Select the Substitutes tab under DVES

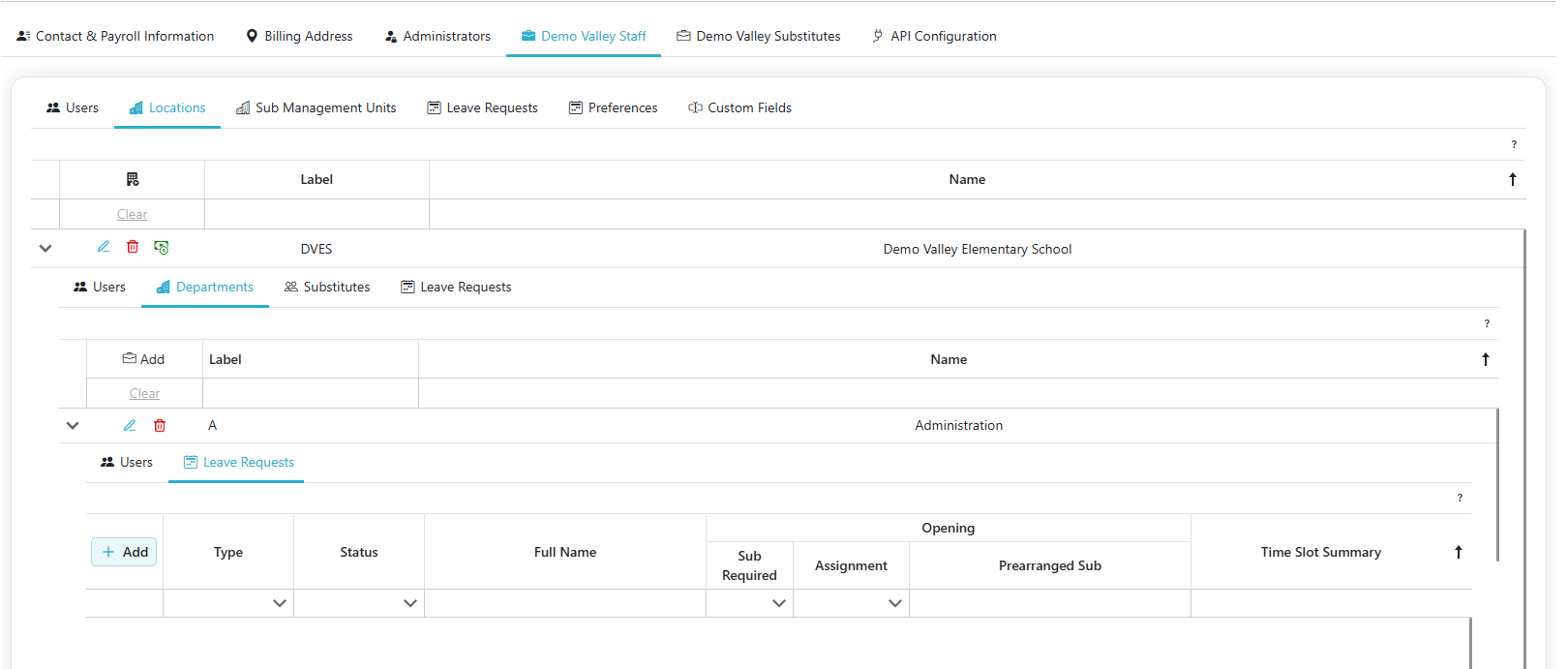point(327,287)
